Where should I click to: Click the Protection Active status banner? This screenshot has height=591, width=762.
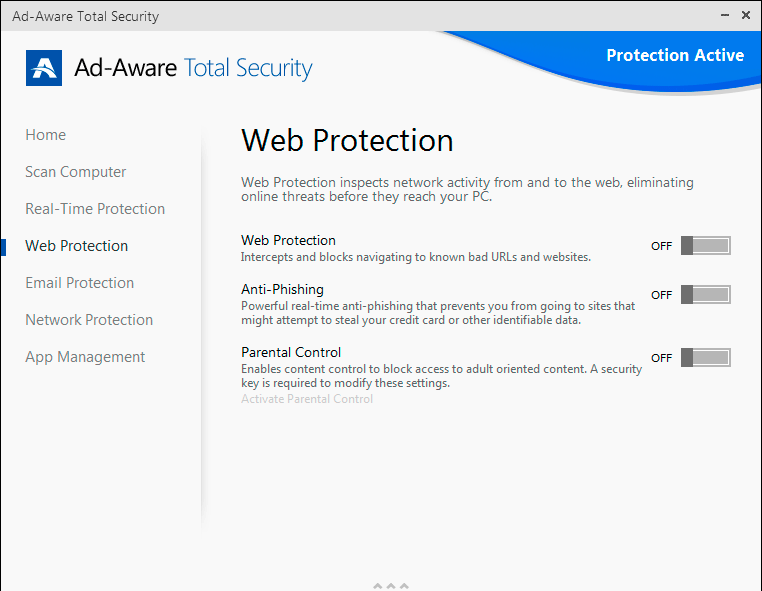point(675,56)
